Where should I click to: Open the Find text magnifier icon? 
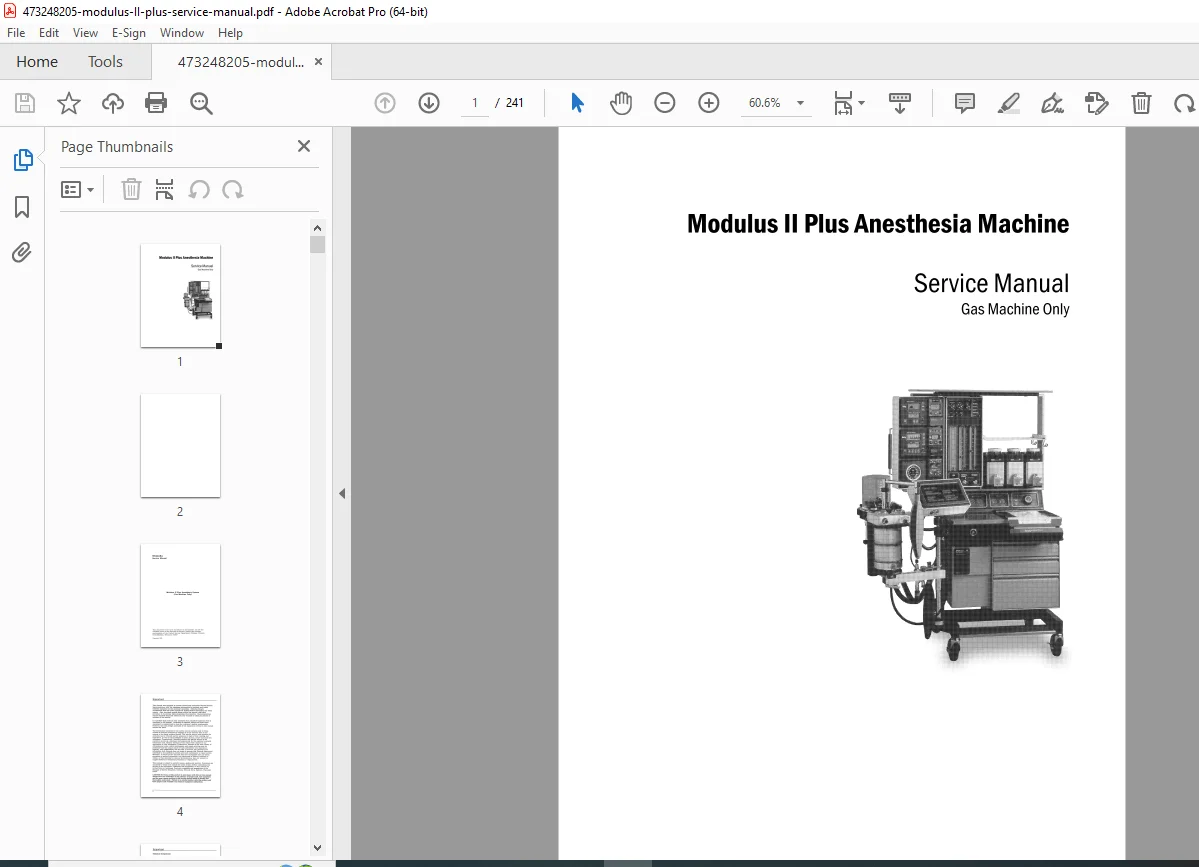pos(201,103)
